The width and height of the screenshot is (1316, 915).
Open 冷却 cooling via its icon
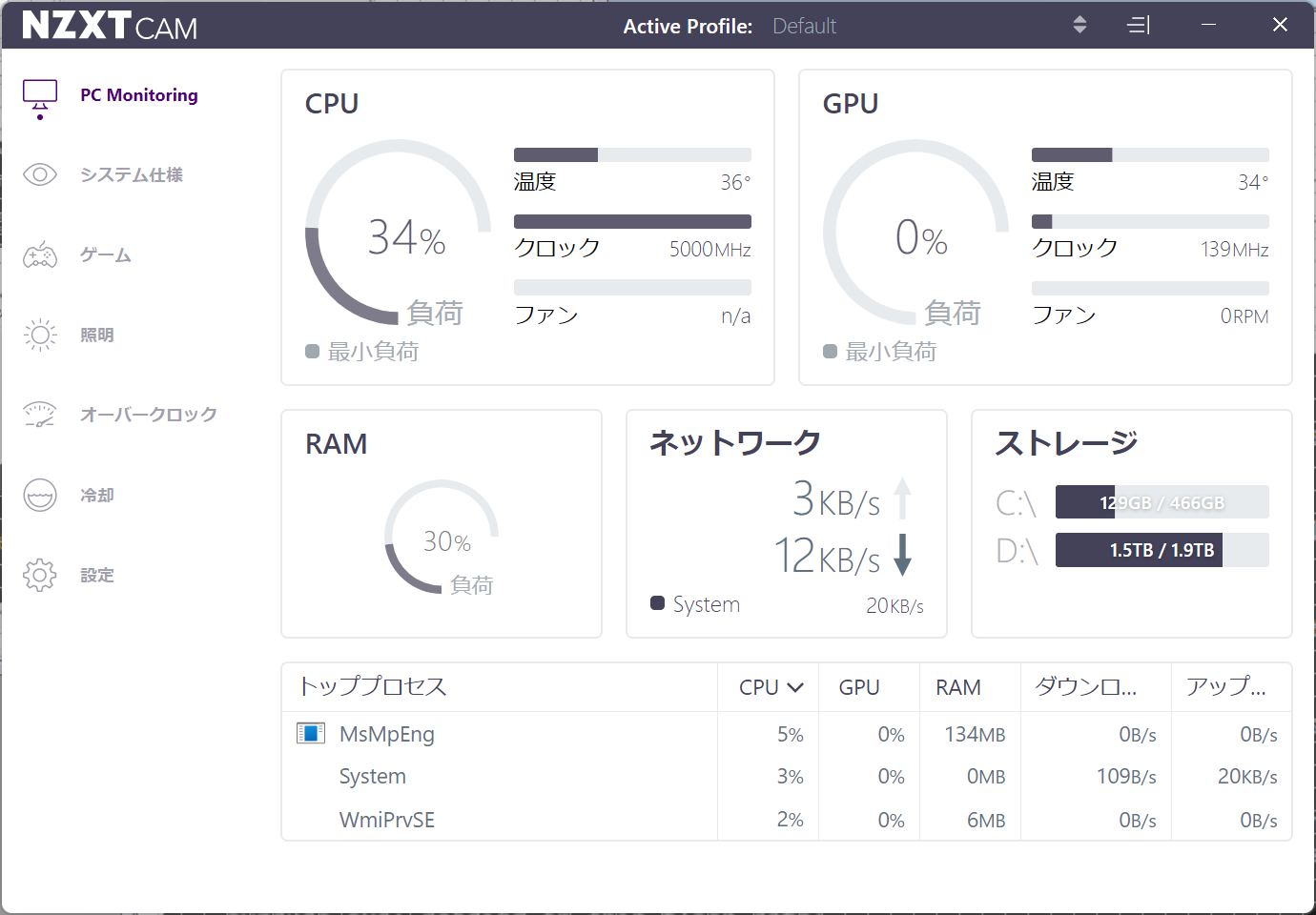pos(40,495)
